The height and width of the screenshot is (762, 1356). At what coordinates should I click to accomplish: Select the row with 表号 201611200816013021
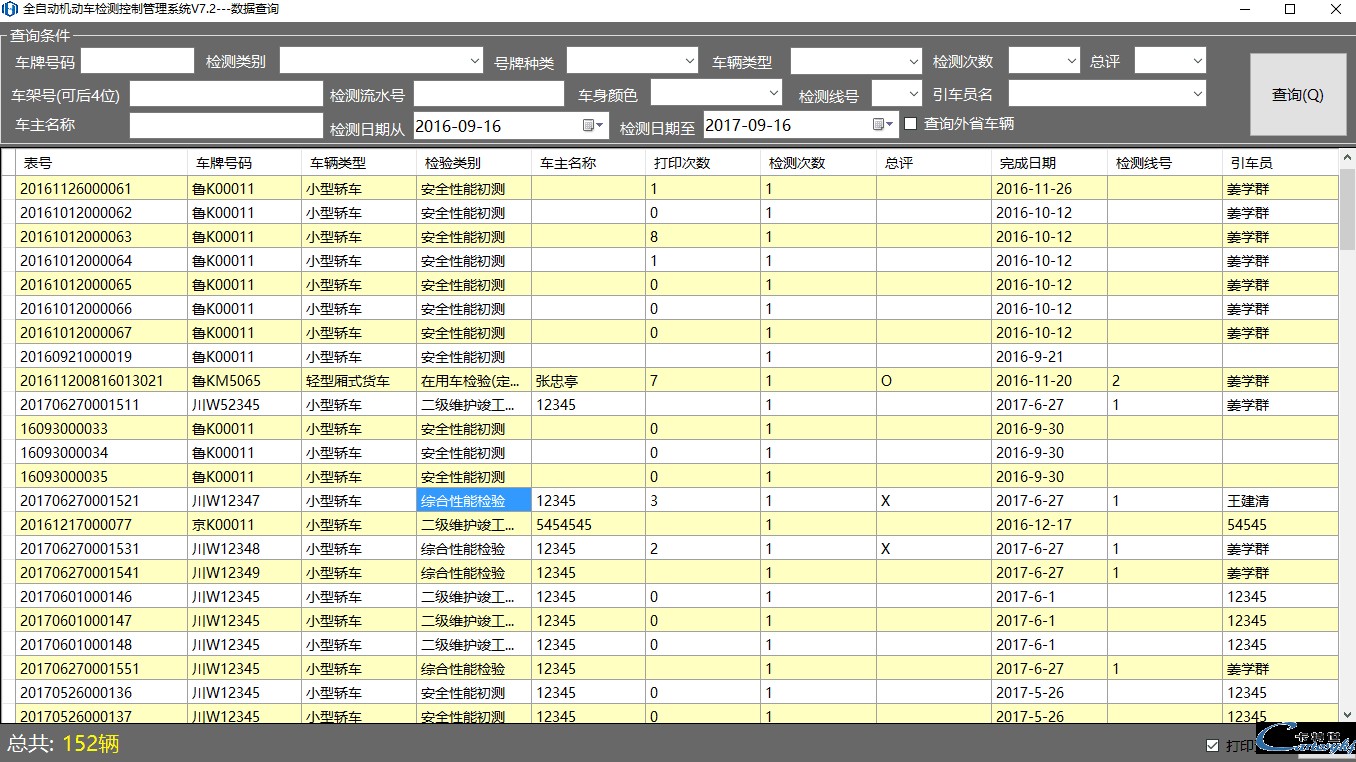click(100, 381)
